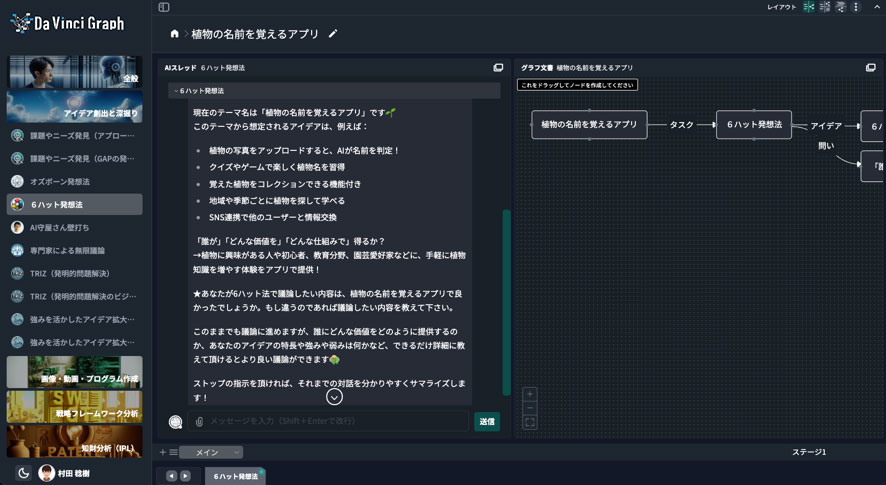
Task: Click the graph zoom-in plus button
Action: pyautogui.click(x=530, y=394)
